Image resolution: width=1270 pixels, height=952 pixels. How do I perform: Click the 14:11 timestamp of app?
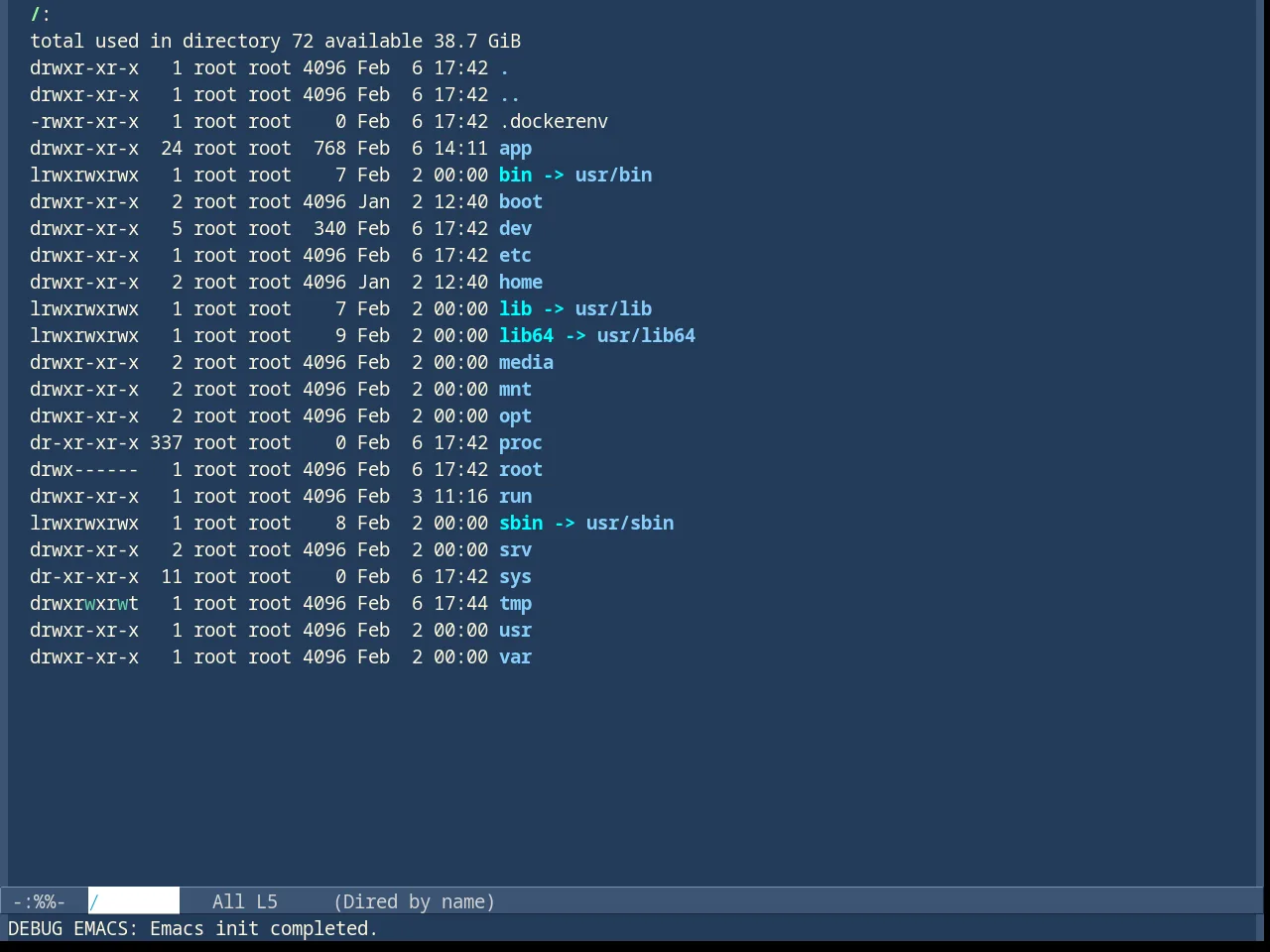460,148
